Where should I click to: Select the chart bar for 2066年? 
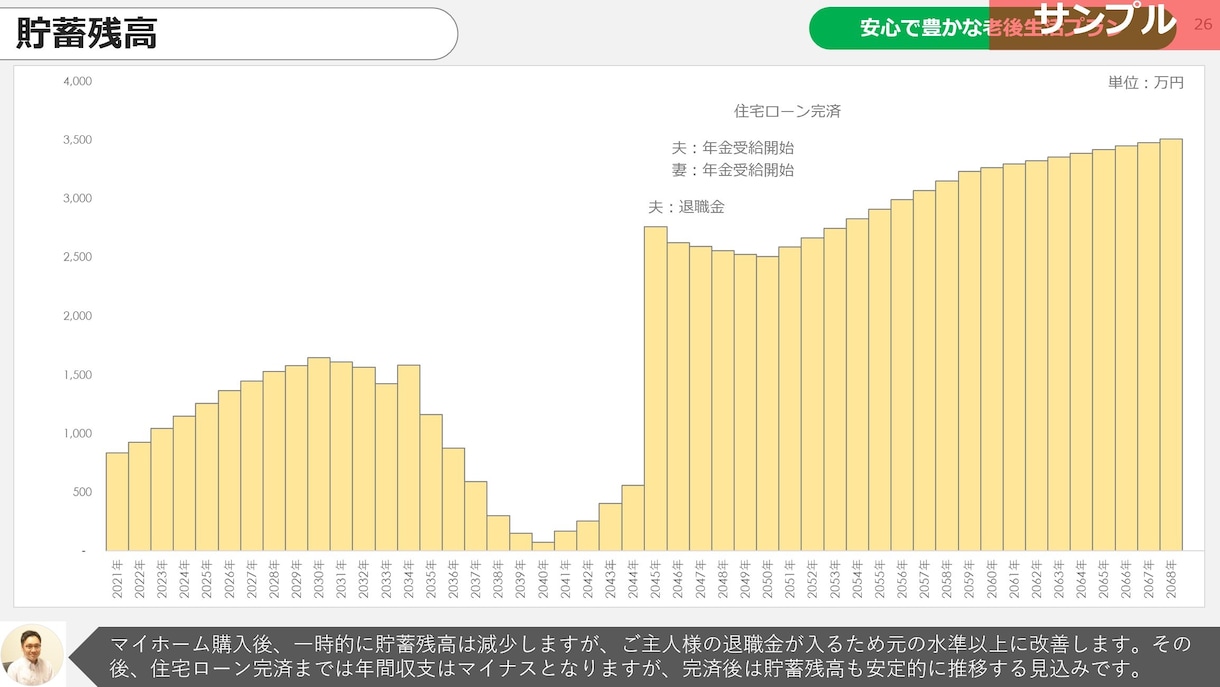tap(1125, 348)
